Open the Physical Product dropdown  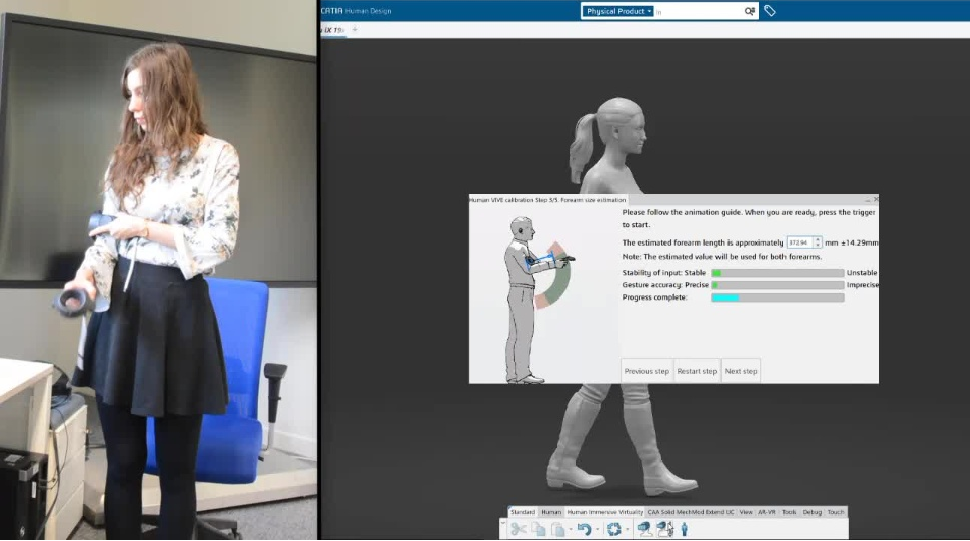(619, 11)
